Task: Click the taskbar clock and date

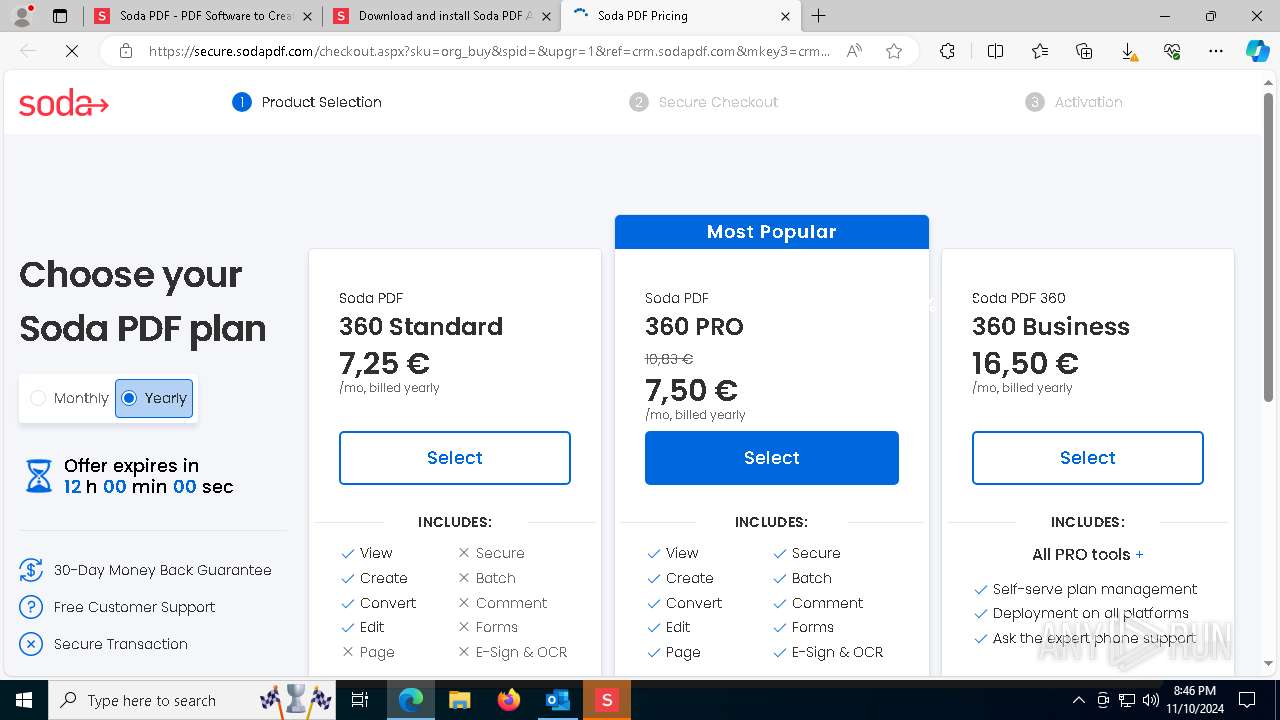Action: [1194, 700]
